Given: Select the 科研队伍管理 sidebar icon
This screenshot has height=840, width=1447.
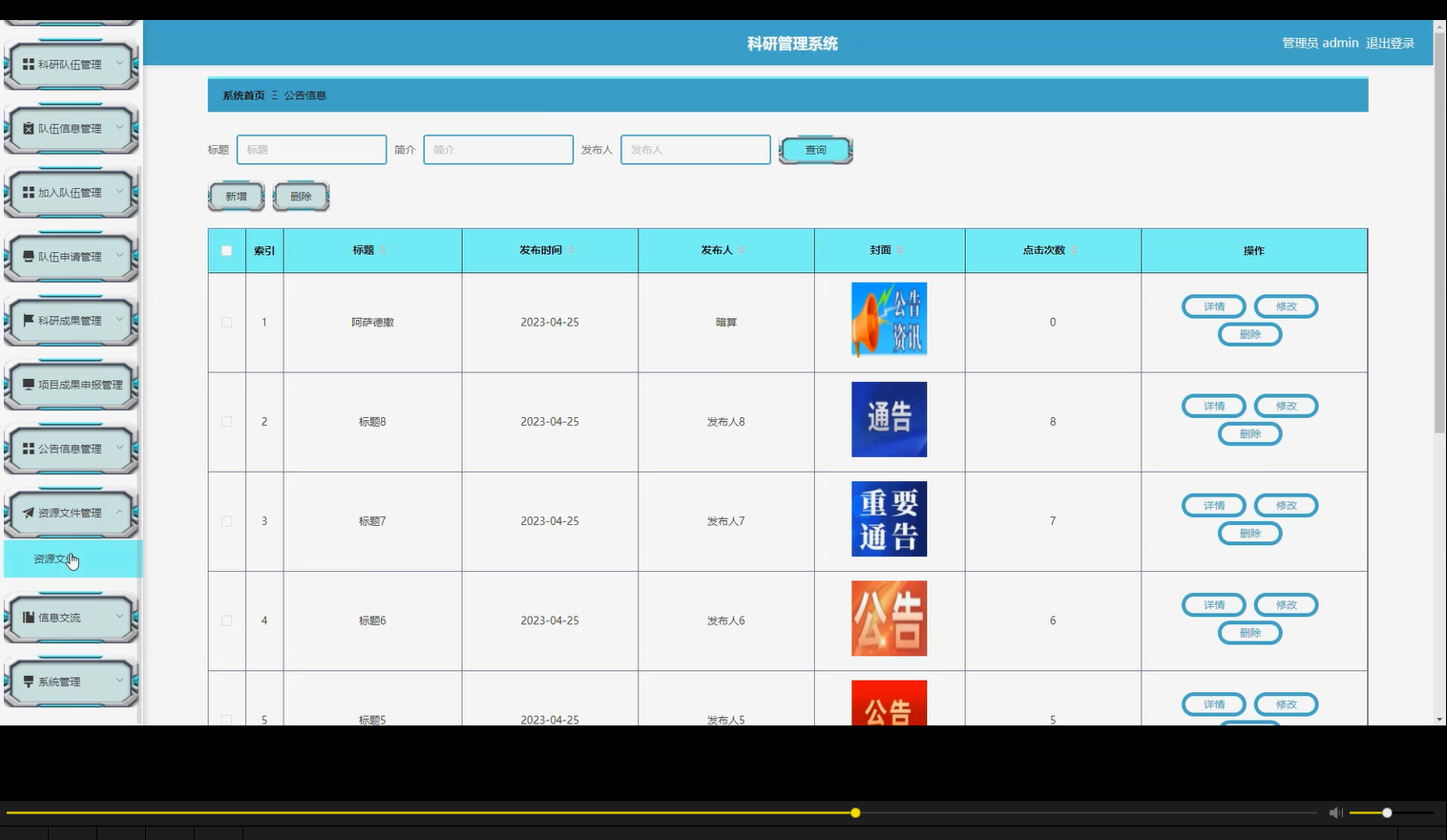Looking at the screenshot, I should pyautogui.click(x=28, y=64).
